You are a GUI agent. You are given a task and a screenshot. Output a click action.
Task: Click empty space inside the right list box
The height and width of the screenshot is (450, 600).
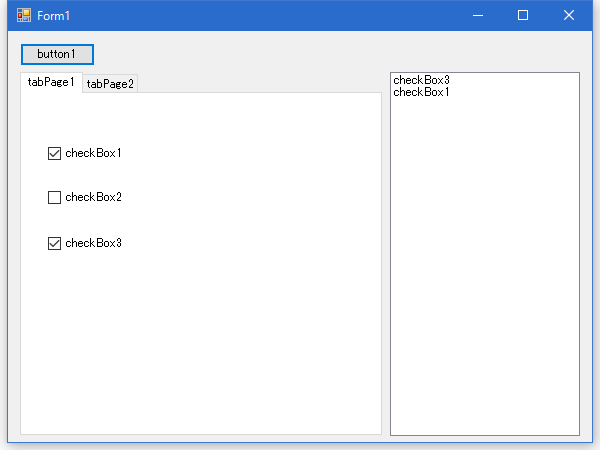click(x=484, y=280)
